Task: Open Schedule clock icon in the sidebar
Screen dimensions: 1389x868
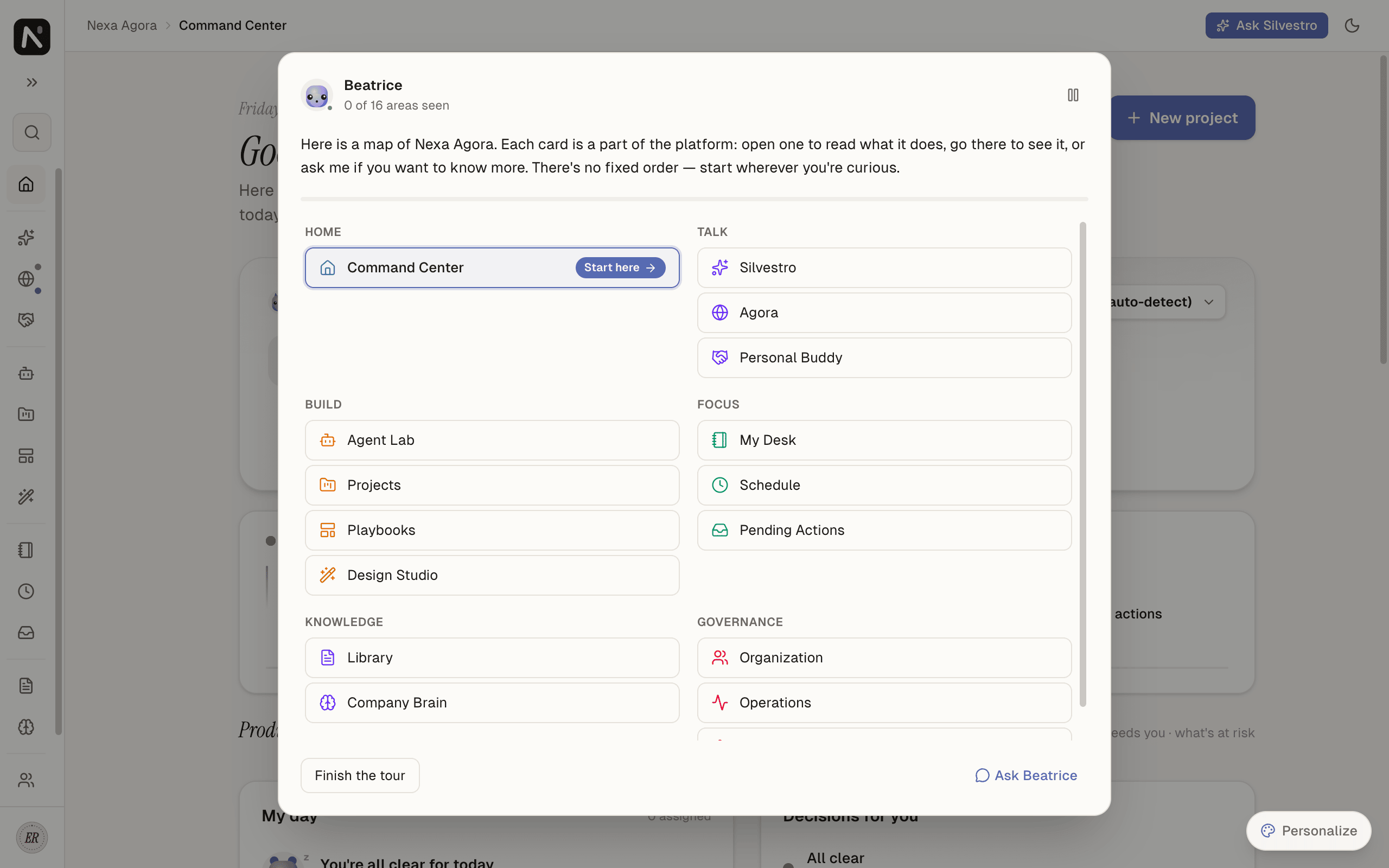Action: [27, 591]
